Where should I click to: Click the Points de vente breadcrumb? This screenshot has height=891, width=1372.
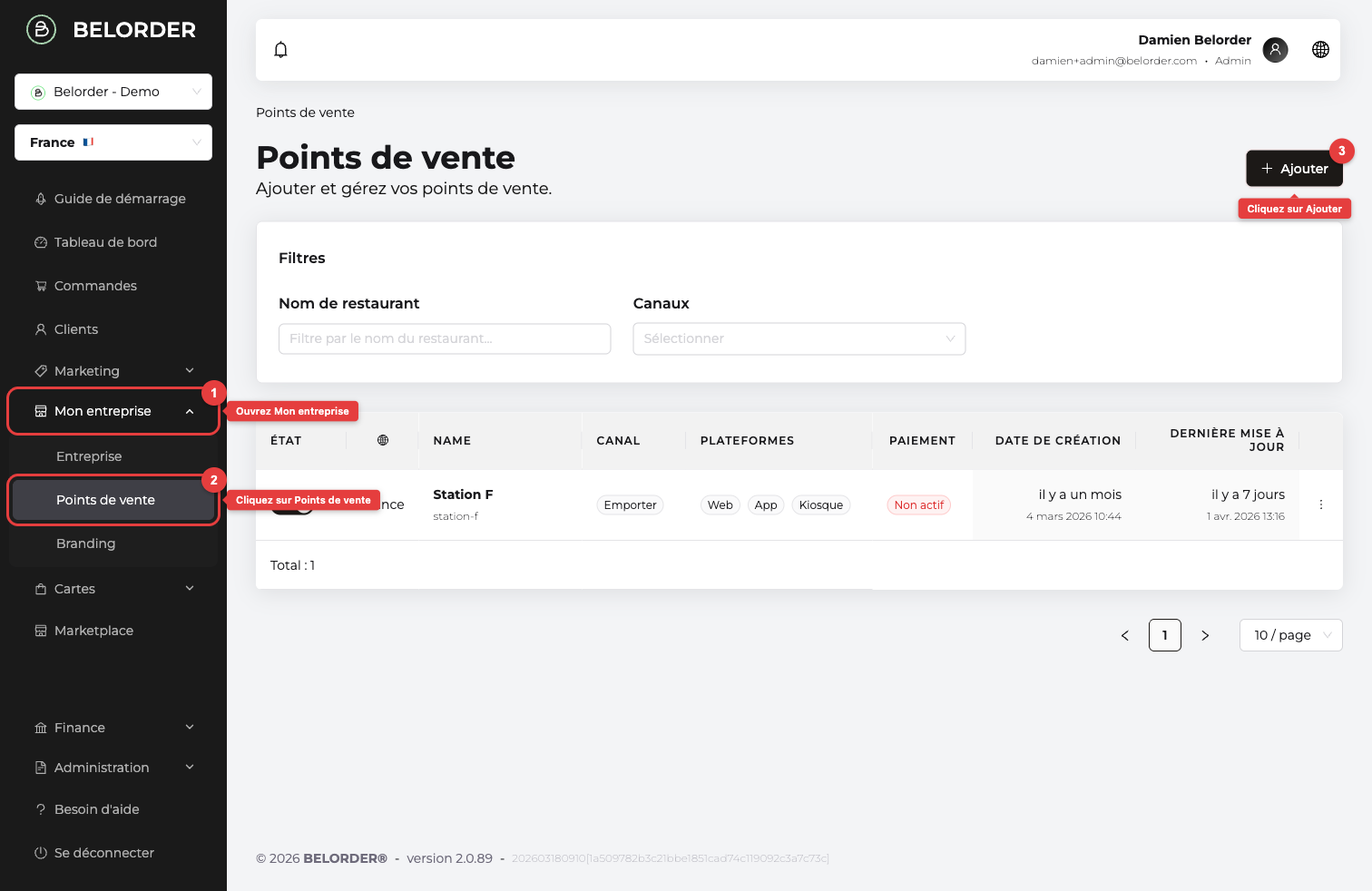(305, 113)
